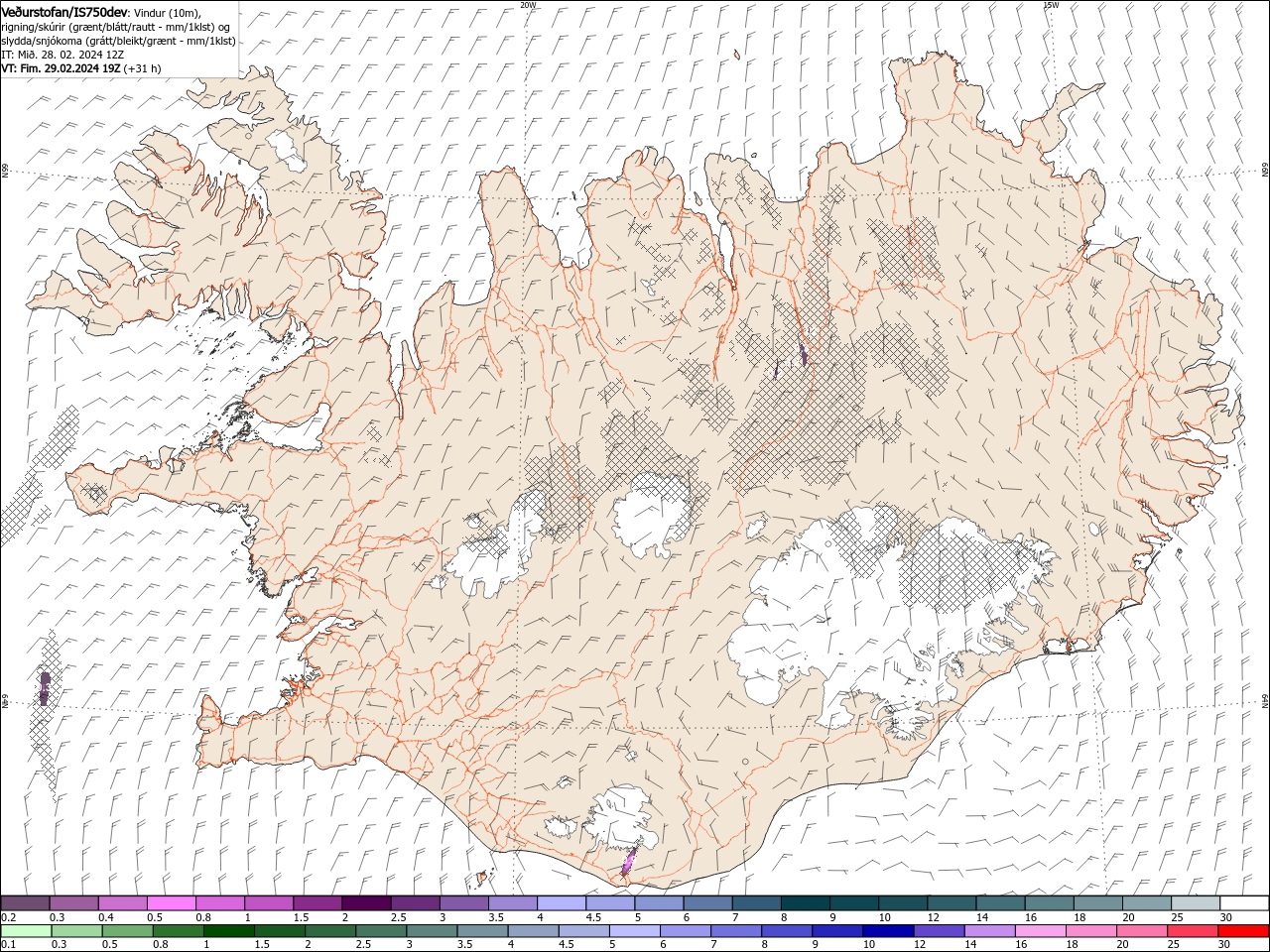Click the light pink lower-row swatch labeled 16
The width and height of the screenshot is (1270, 952).
pos(1040,931)
